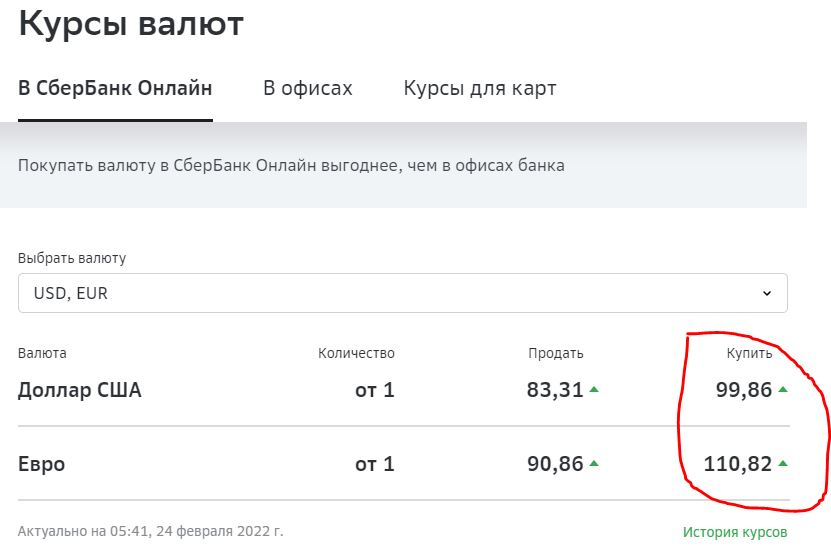Image resolution: width=831 pixels, height=546 pixels.
Task: Click the Доллар США row label
Action: pos(79,390)
